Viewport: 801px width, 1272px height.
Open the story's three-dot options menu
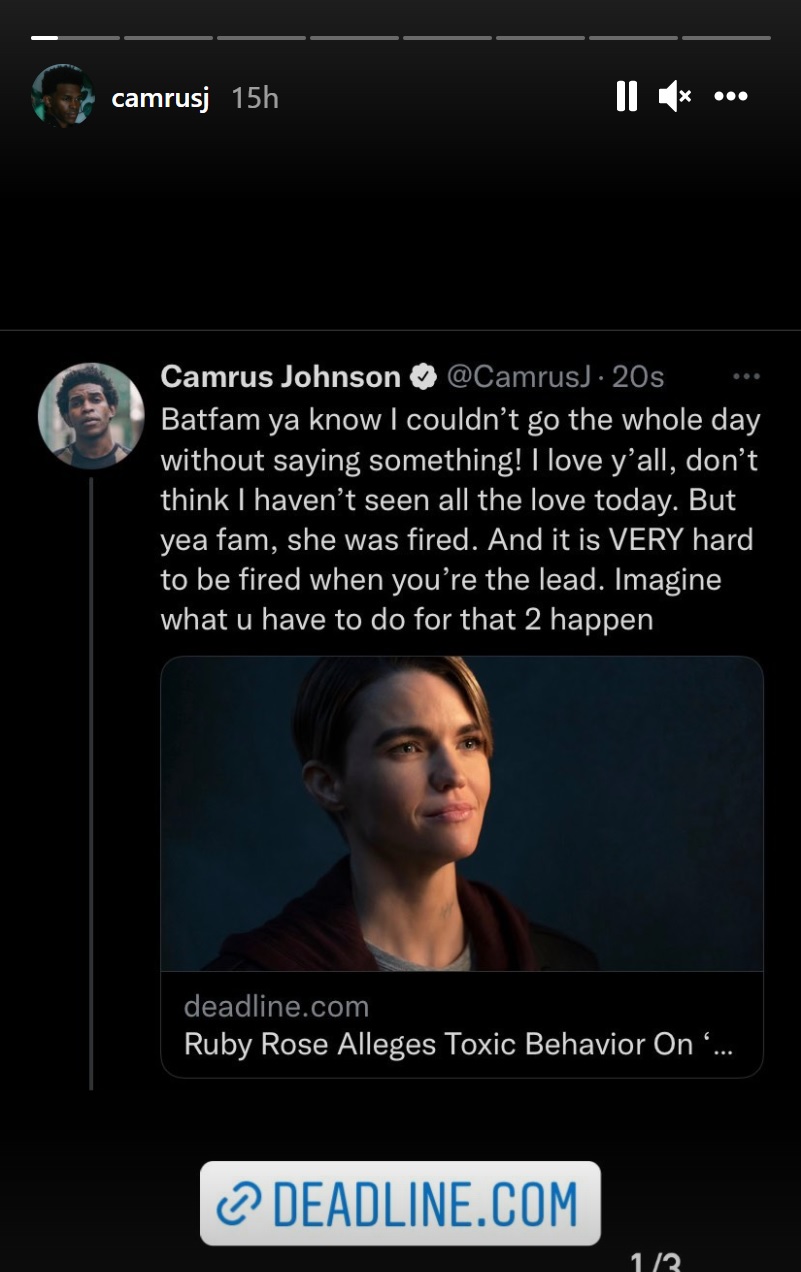click(731, 96)
